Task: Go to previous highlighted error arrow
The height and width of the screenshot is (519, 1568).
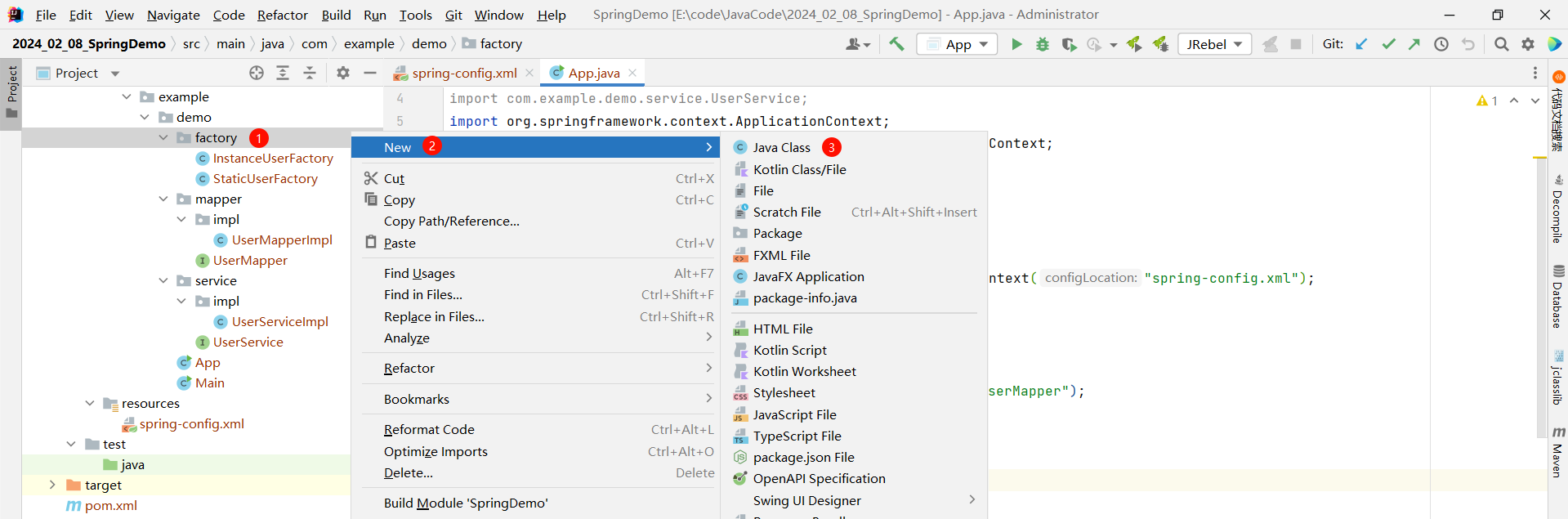Action: click(x=1514, y=101)
